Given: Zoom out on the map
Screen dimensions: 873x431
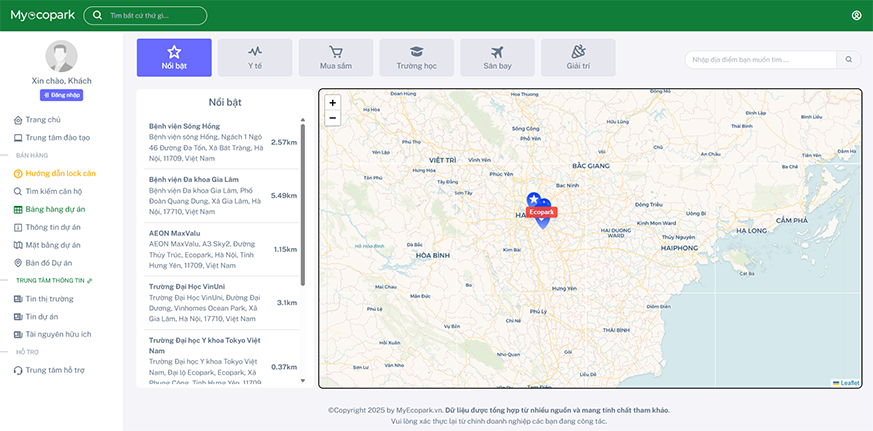Looking at the screenshot, I should [332, 118].
